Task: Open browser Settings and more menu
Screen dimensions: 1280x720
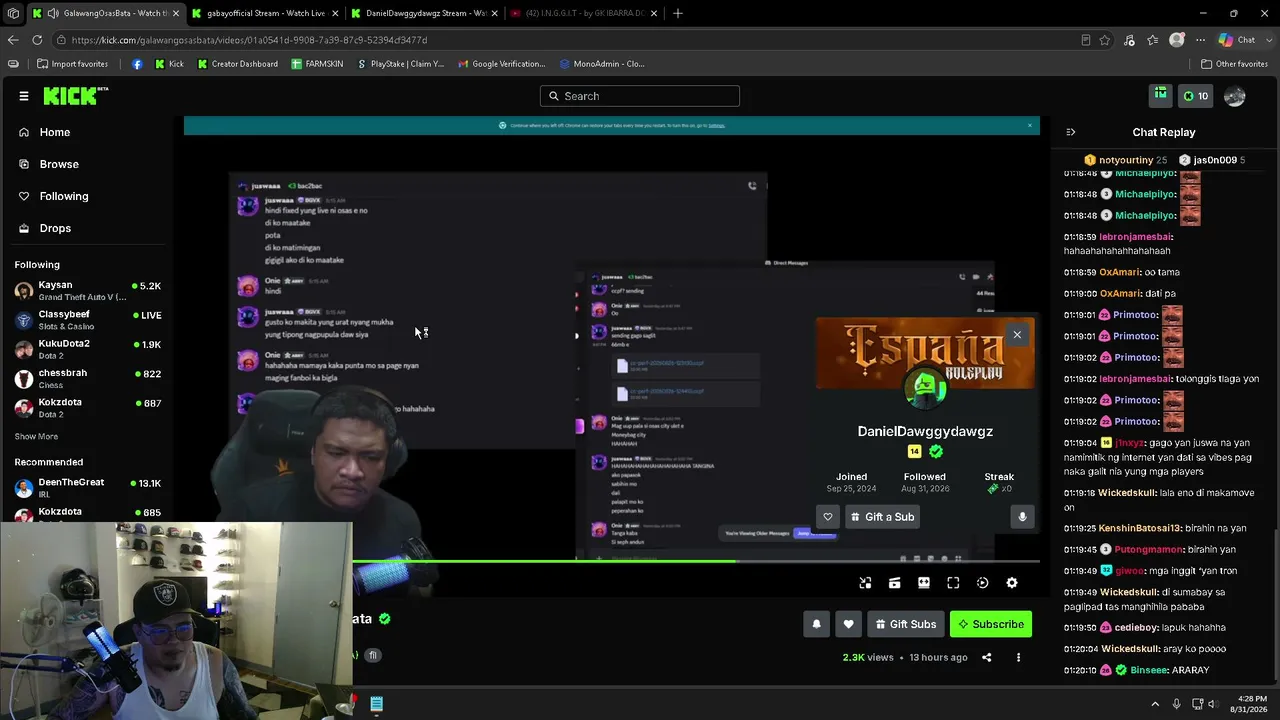Action: tap(1199, 40)
